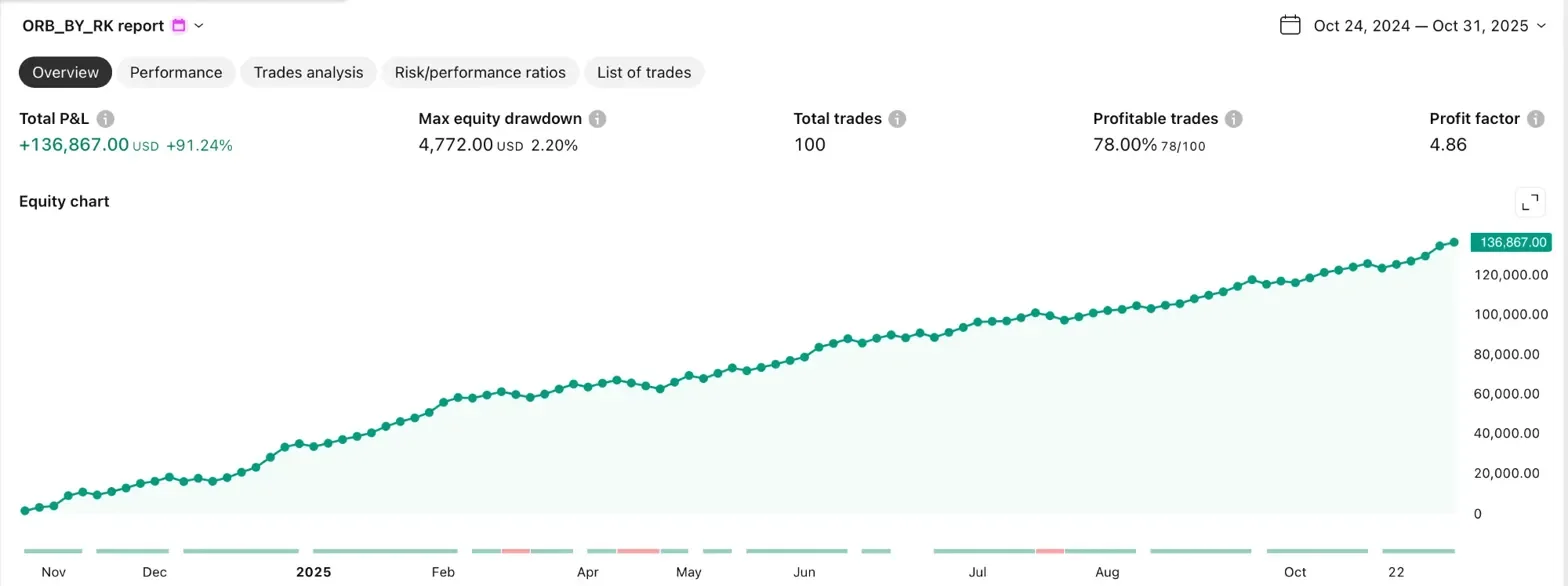The height and width of the screenshot is (586, 1568).
Task: Switch to the Performance tab
Action: tap(176, 72)
